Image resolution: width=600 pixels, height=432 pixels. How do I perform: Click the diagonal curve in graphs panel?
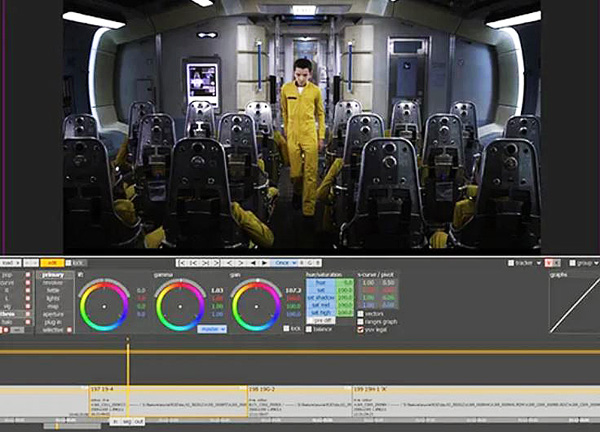click(575, 305)
